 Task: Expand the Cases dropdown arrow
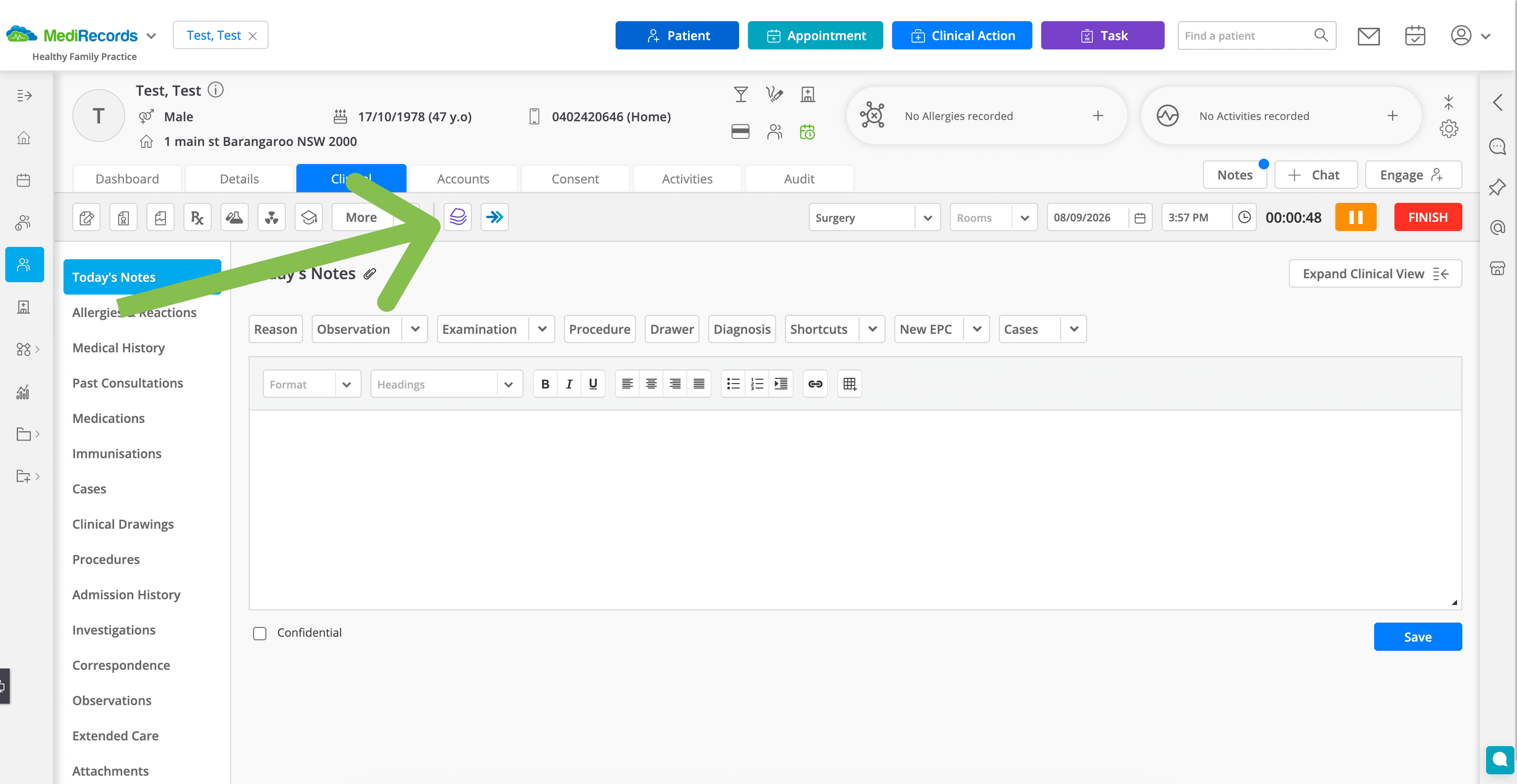click(x=1073, y=329)
